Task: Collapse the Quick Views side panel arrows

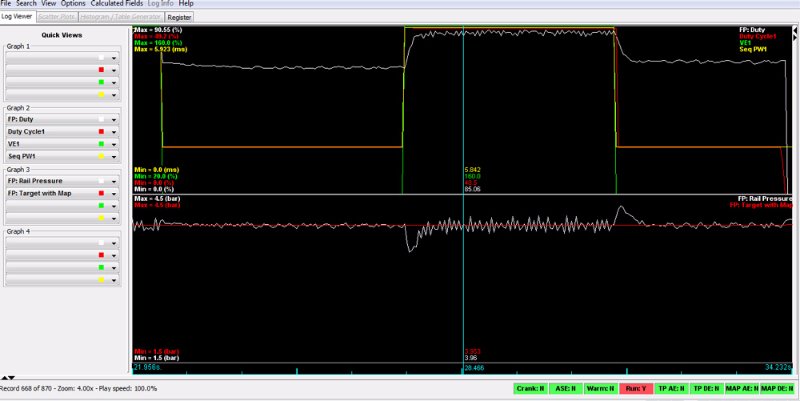Action: pyautogui.click(x=9, y=377)
